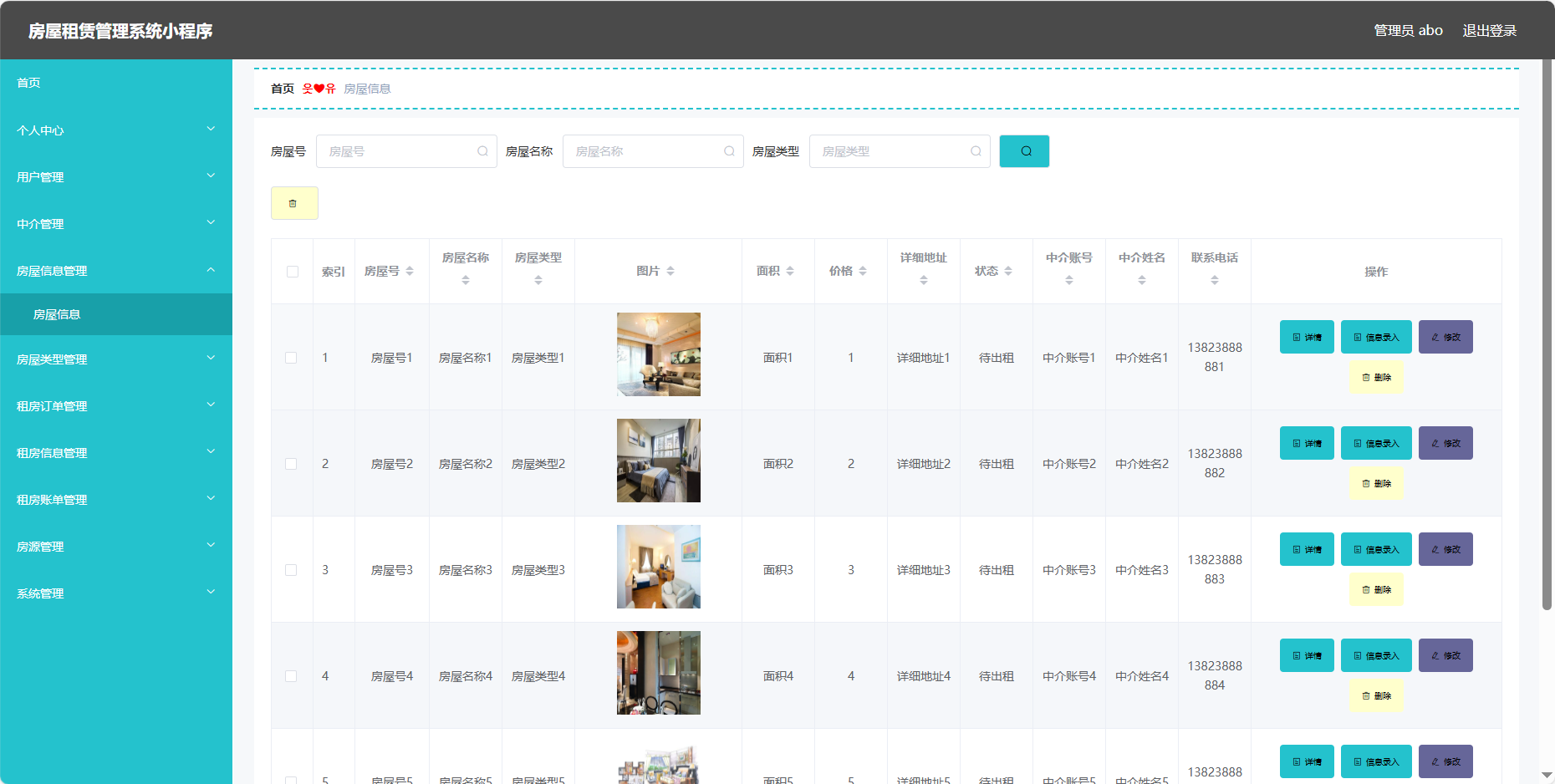Expand 租房账单管理 sidebar menu

[116, 499]
